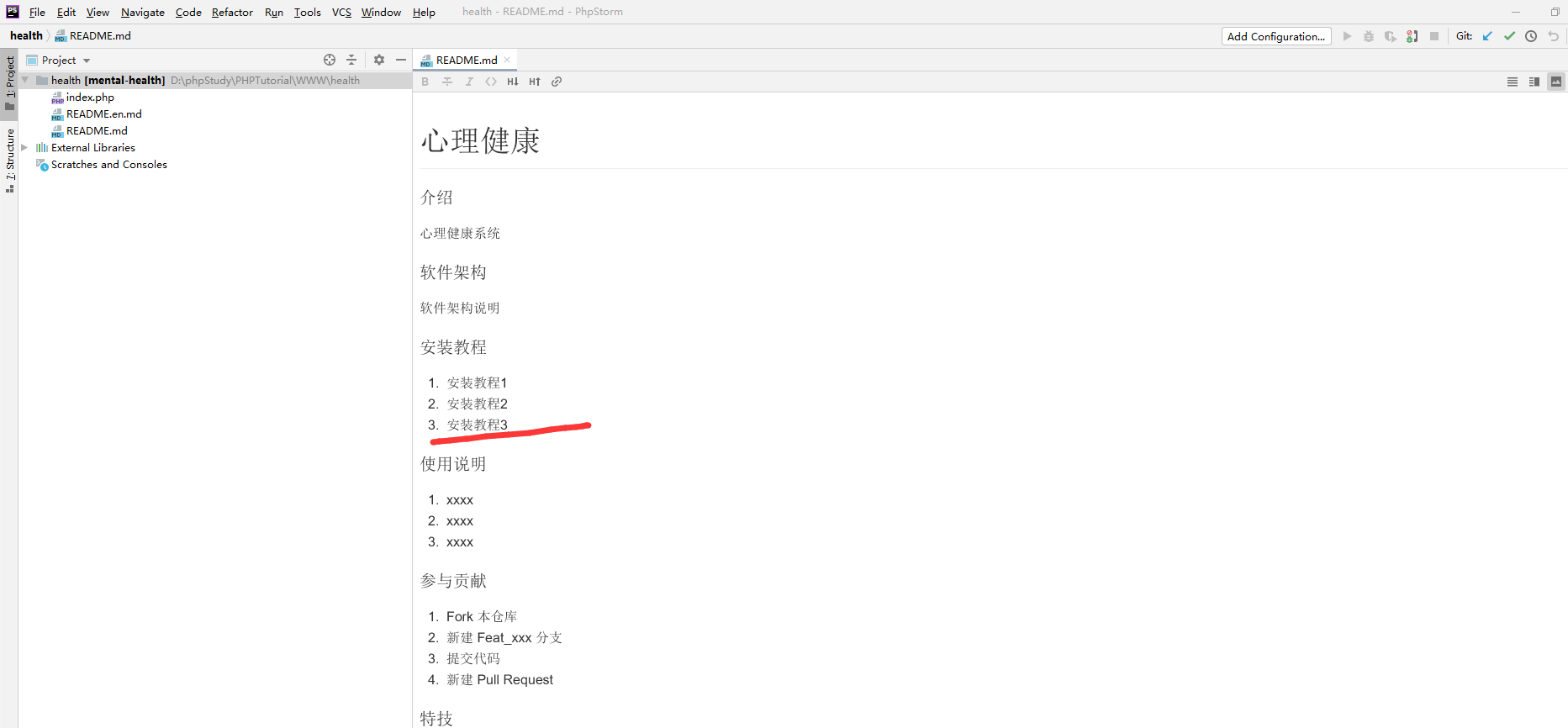The image size is (1568, 728).
Task: Decrease header level with the H-down icon
Action: (513, 82)
